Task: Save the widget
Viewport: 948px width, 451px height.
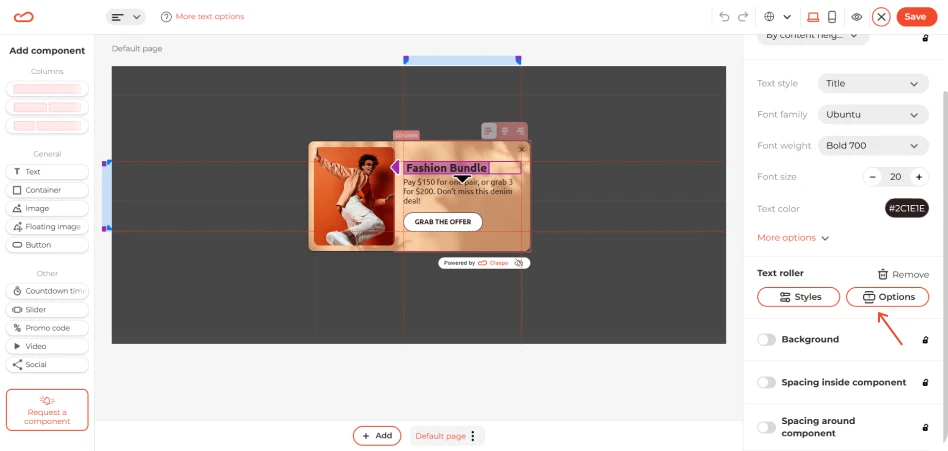Action: (x=917, y=17)
